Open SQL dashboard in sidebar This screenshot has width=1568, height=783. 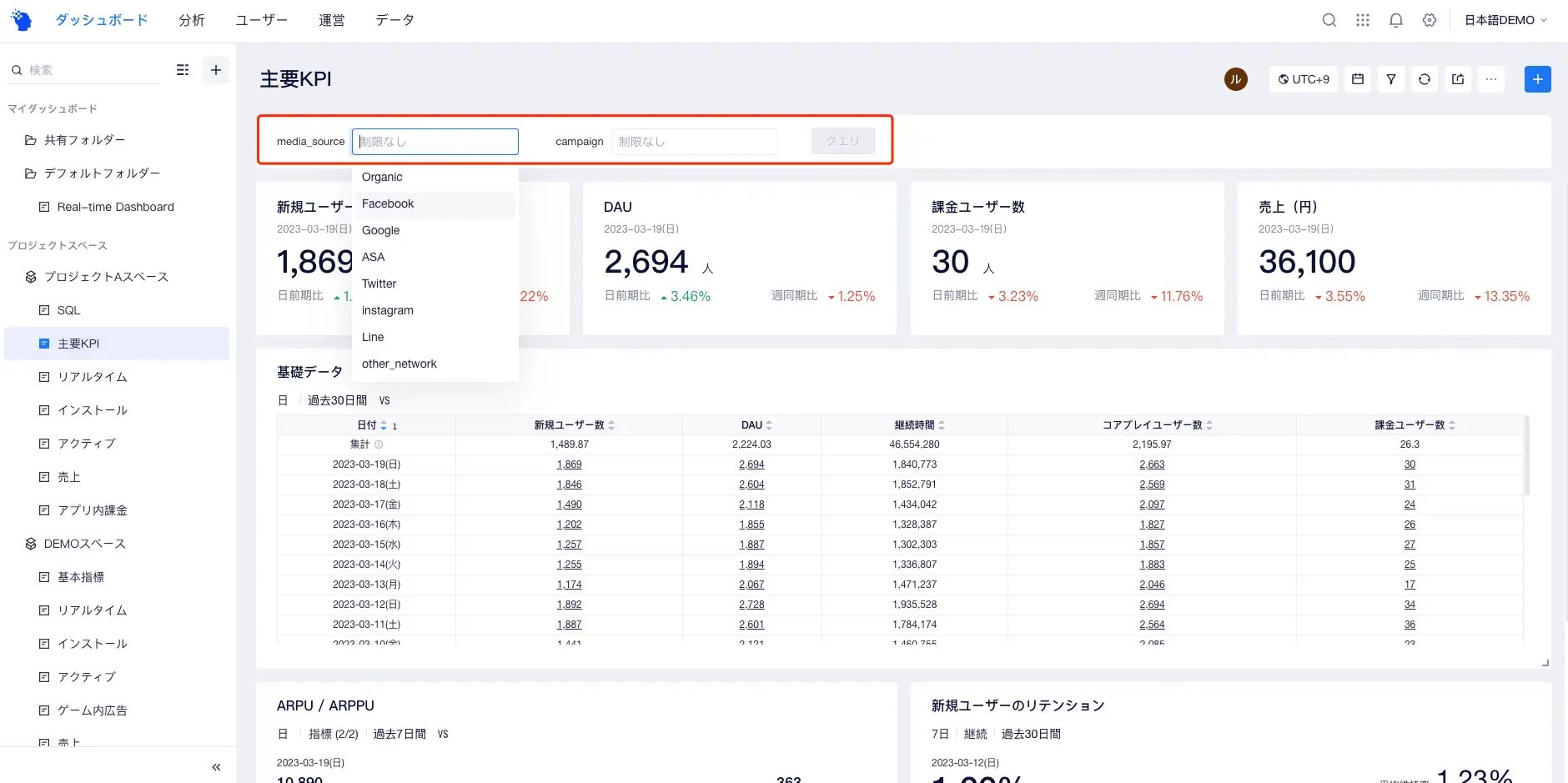[68, 310]
